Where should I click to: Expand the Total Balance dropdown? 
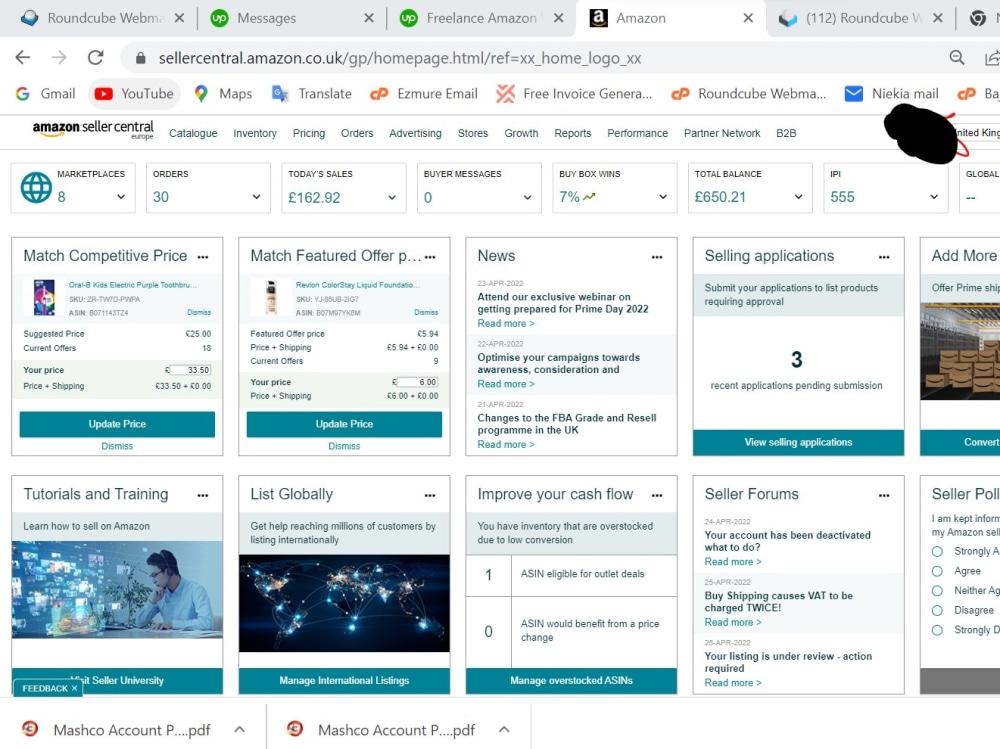coord(798,197)
